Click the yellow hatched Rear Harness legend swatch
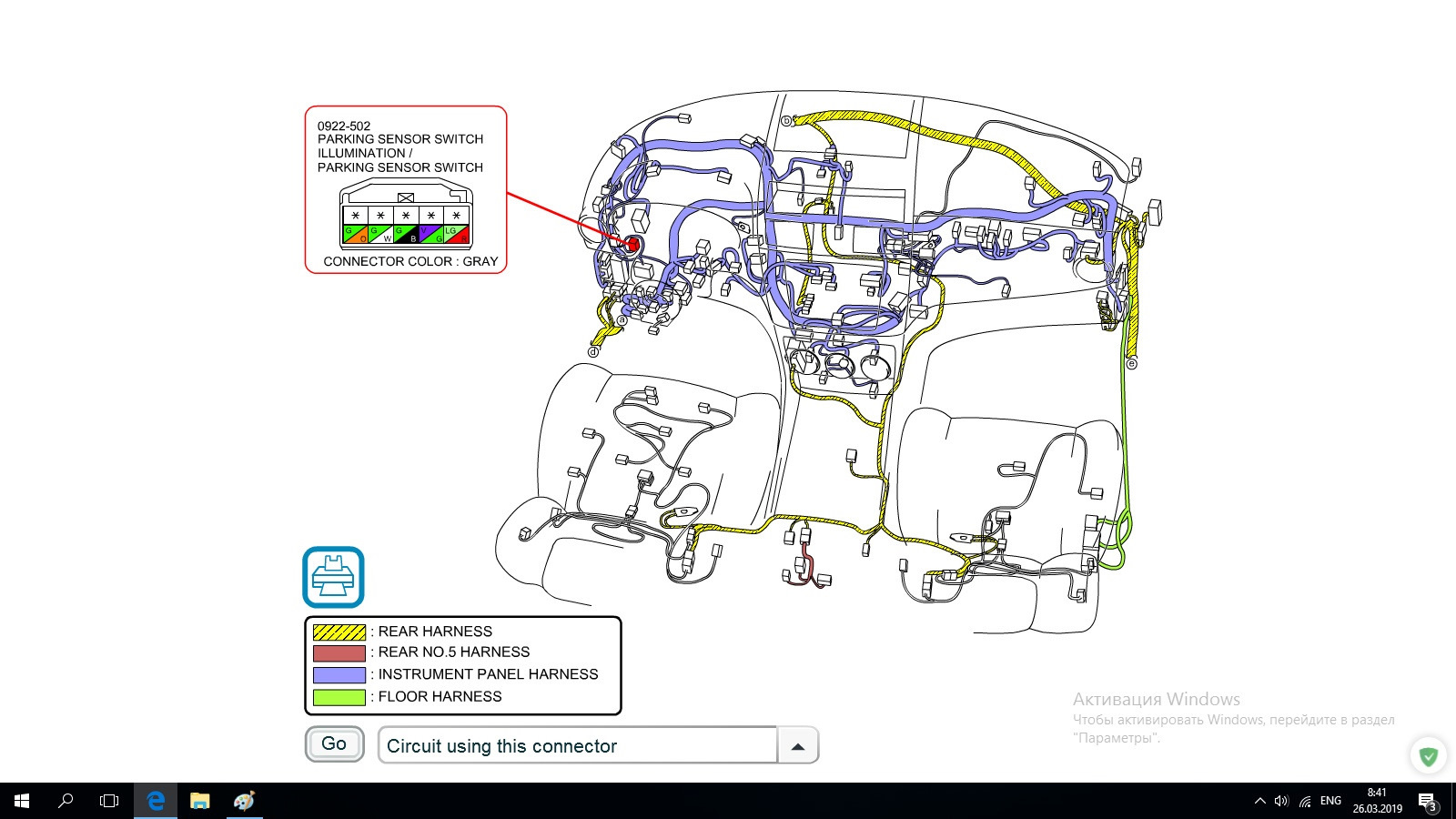 click(339, 632)
